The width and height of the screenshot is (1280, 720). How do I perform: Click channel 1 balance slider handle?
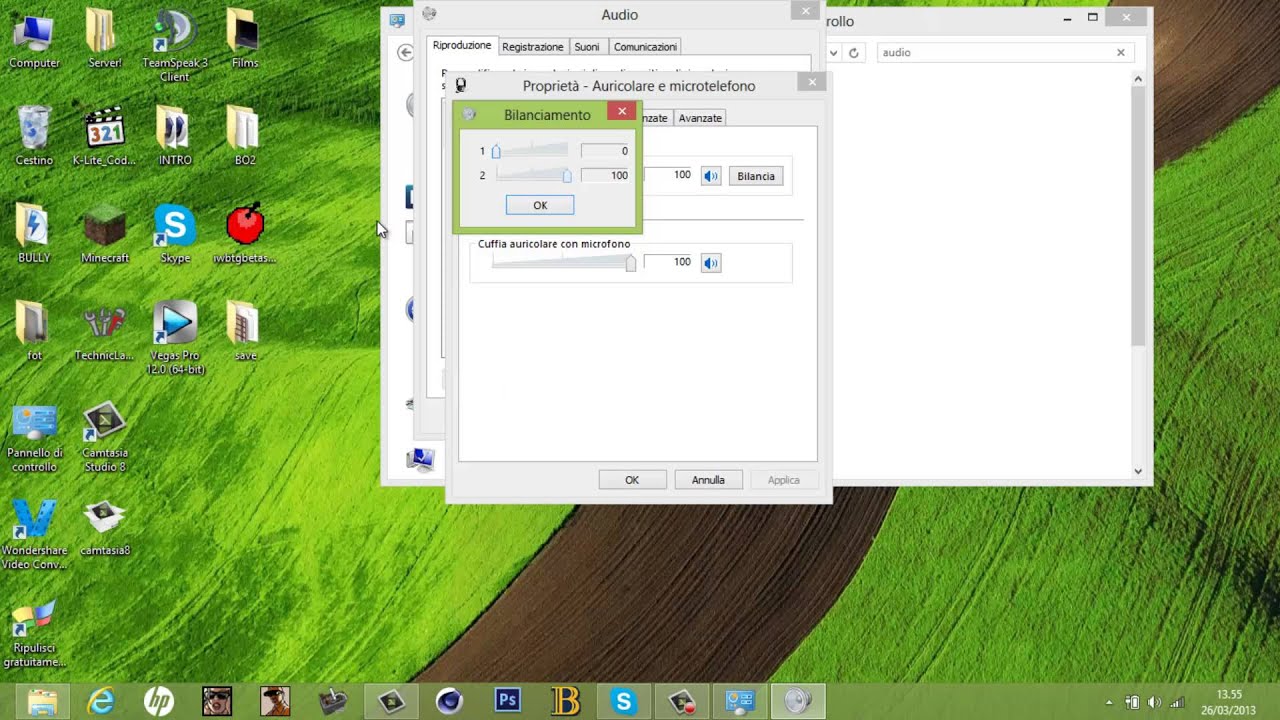click(496, 152)
